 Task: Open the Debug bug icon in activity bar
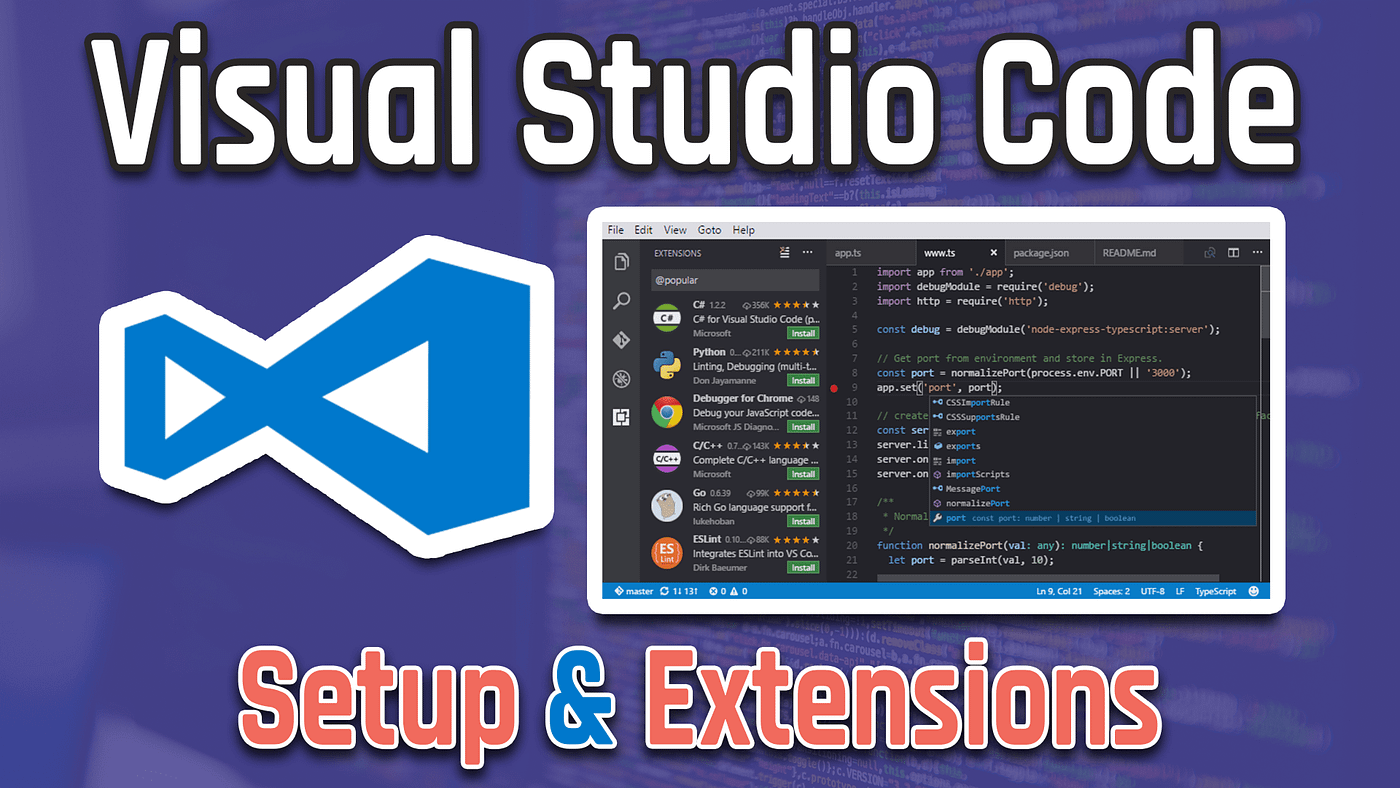(x=622, y=379)
